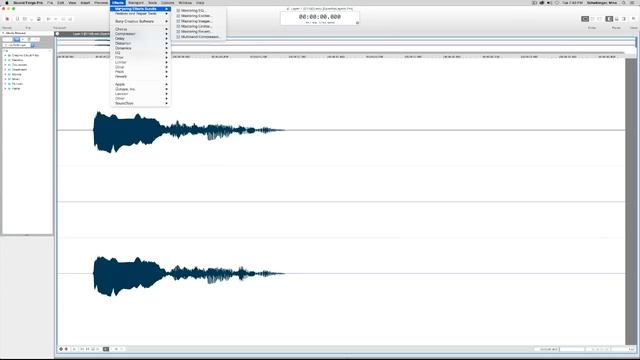640x360 pixels.
Task: Click the audio file tab close circle
Action: coord(58,34)
